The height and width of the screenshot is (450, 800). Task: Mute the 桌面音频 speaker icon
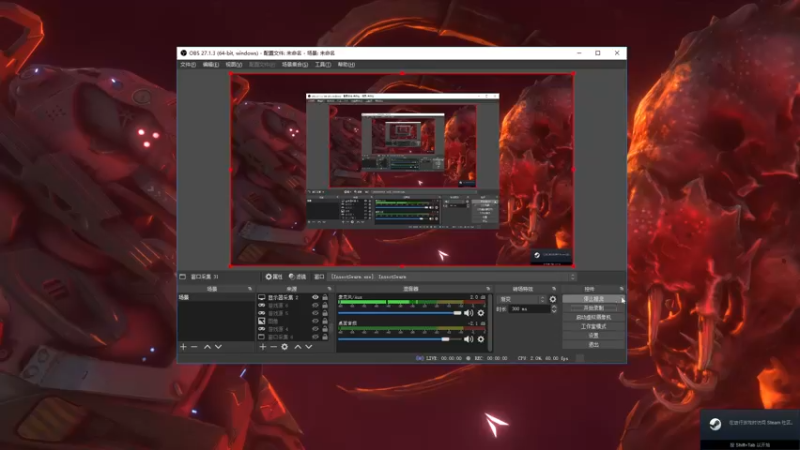point(468,339)
